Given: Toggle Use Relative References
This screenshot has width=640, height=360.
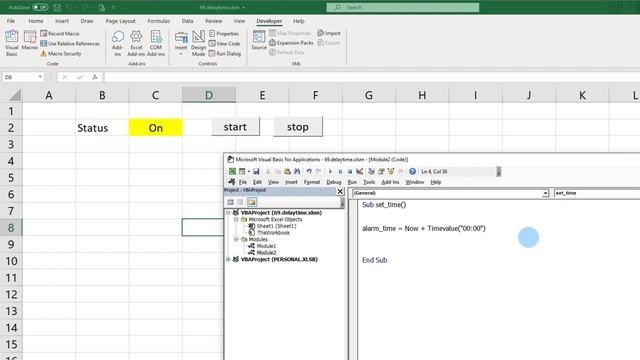Looking at the screenshot, I should pyautogui.click(x=70, y=43).
